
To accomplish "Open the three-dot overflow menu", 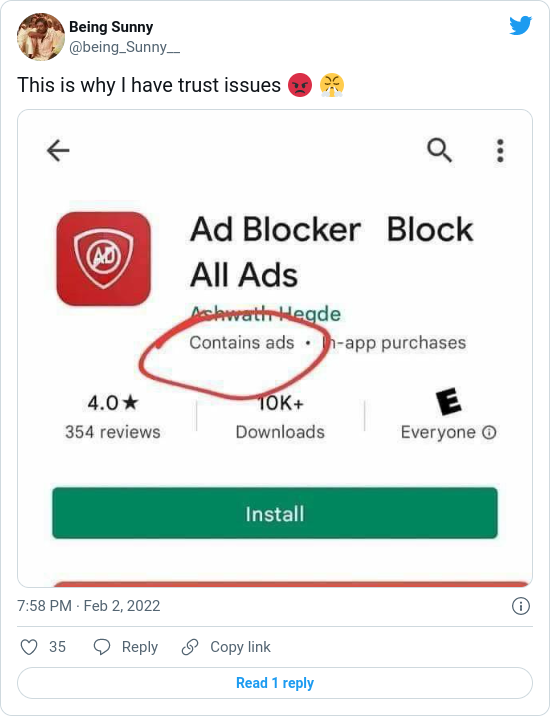I will [x=500, y=151].
